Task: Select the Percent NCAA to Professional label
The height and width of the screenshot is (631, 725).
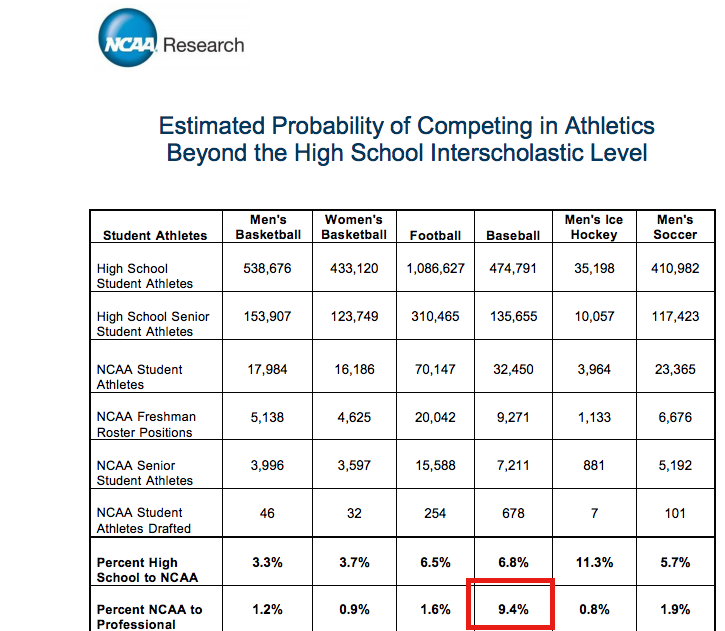Action: click(149, 616)
